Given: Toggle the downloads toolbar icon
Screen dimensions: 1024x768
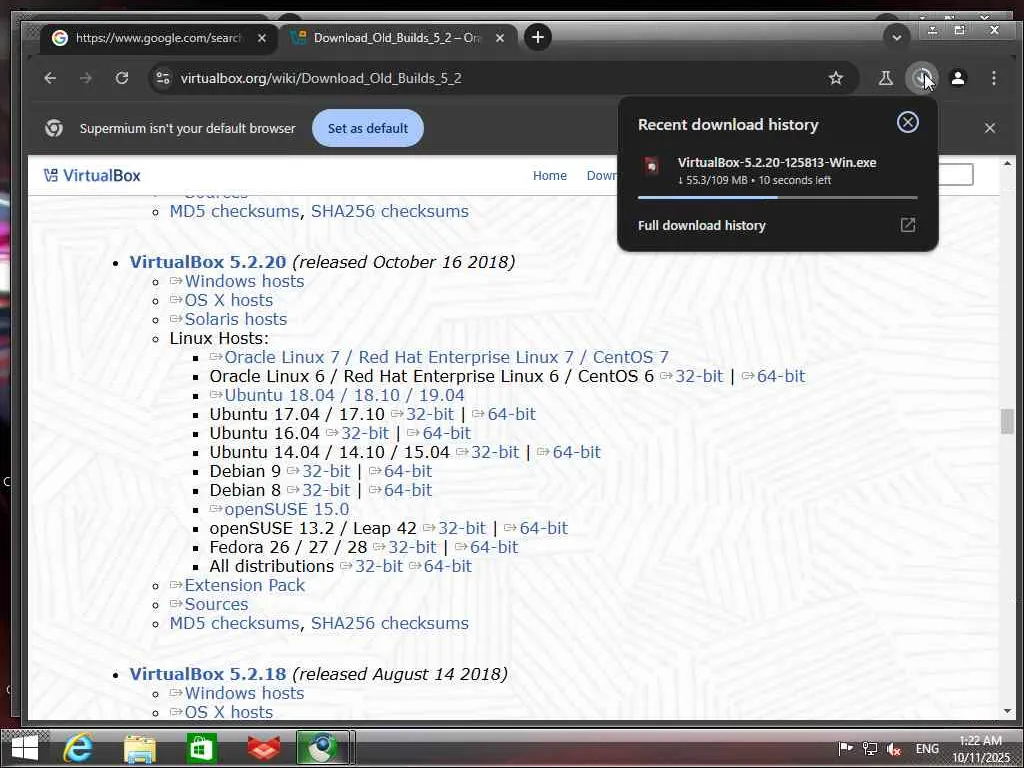Looking at the screenshot, I should pyautogui.click(x=921, y=78).
